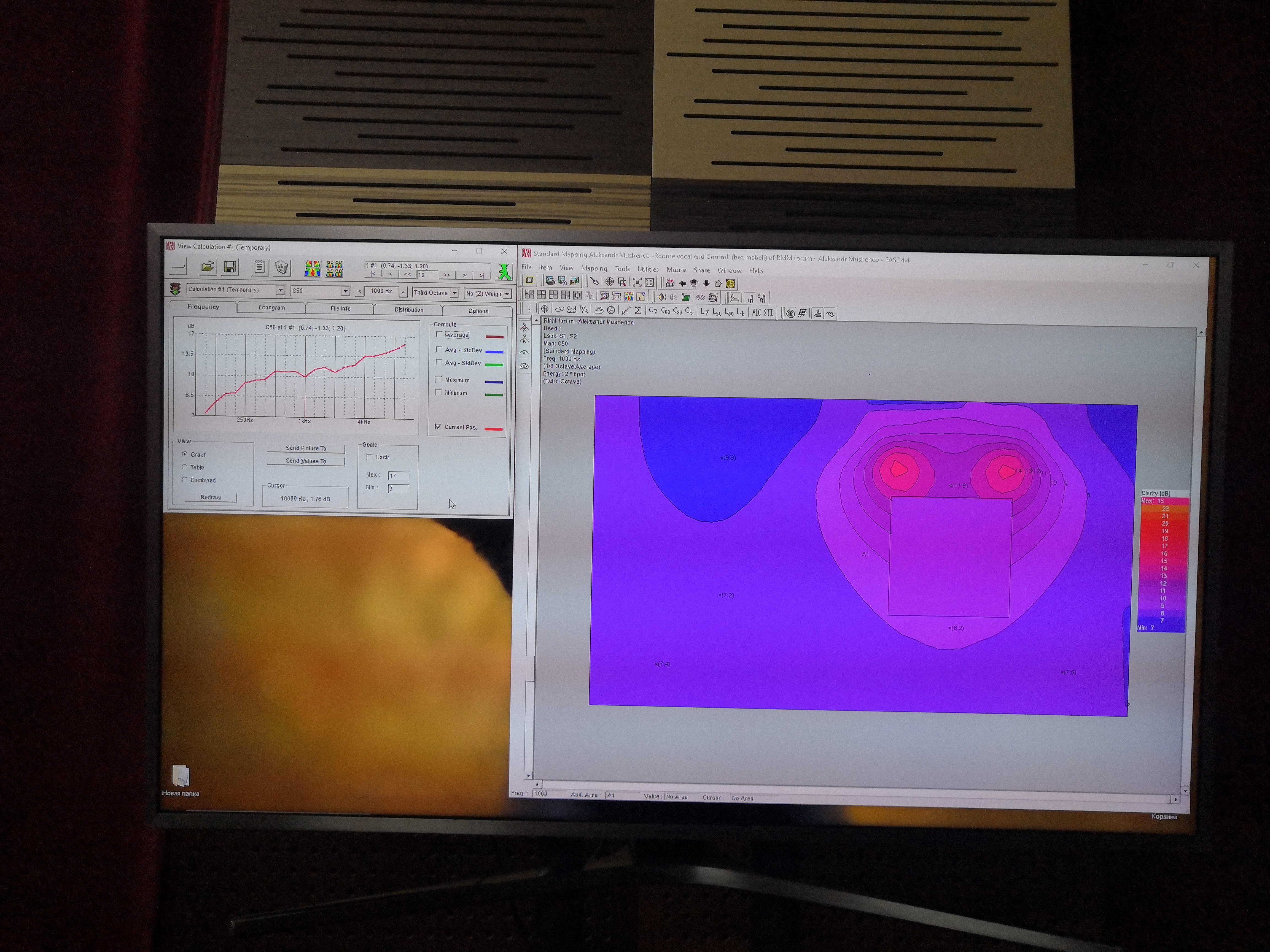Click the STI toolbar icon

click(x=768, y=313)
